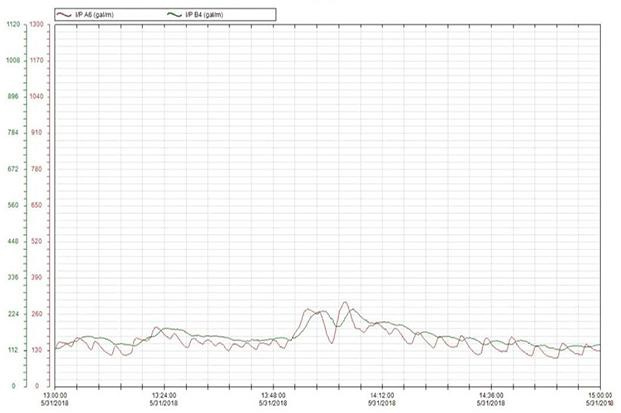
Task: Click the 1120 value on green axis
Action: point(13,24)
